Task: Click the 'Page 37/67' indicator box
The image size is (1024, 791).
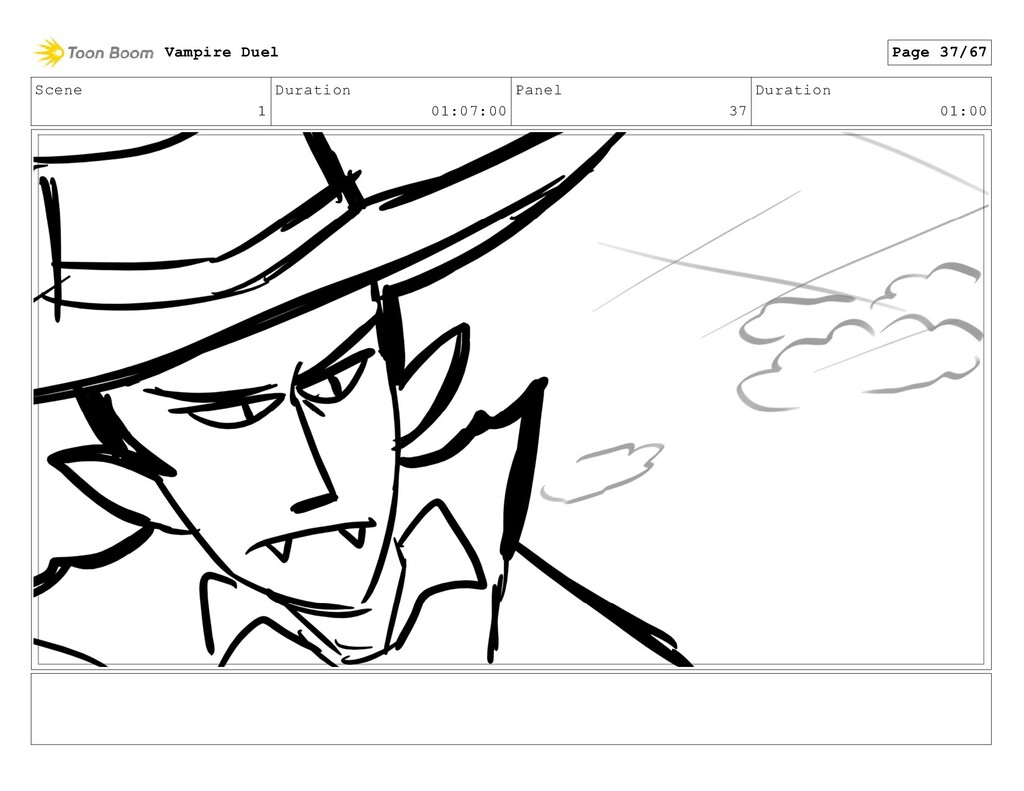Action: tap(939, 52)
